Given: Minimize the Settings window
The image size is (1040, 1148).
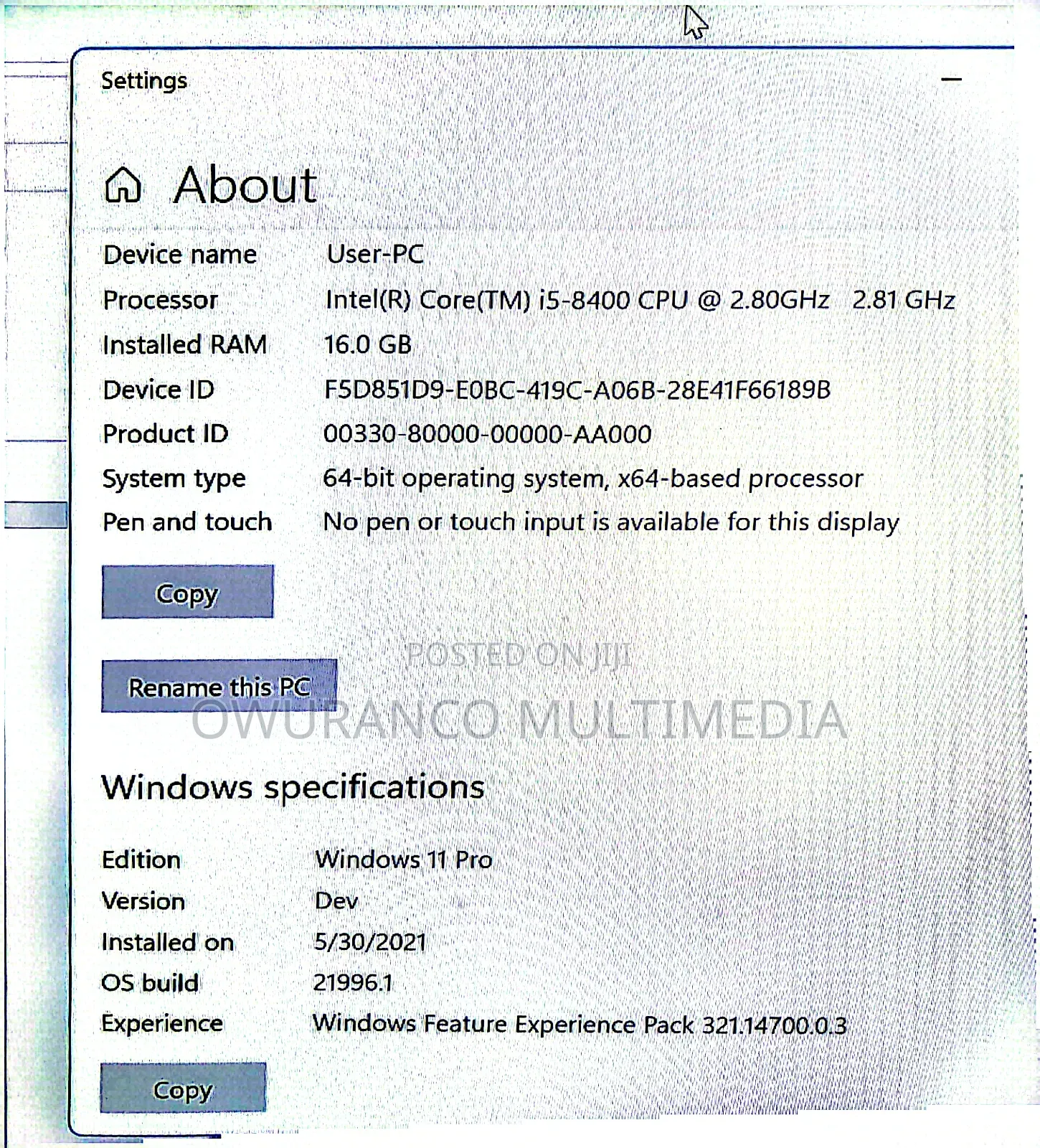Looking at the screenshot, I should click(951, 79).
